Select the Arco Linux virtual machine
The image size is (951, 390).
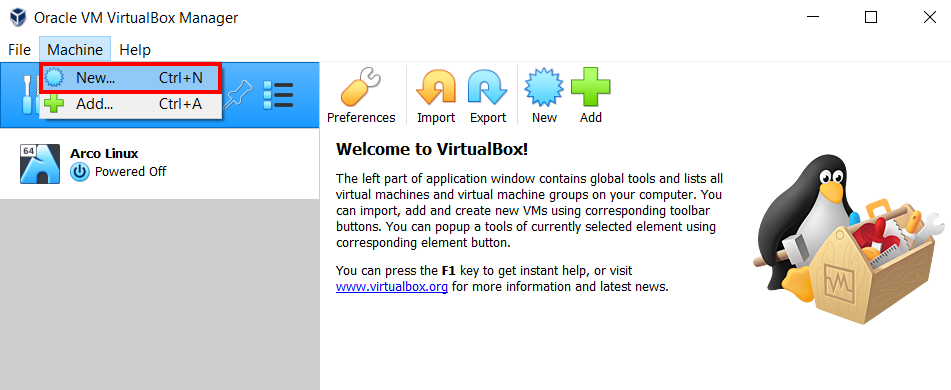pos(160,164)
